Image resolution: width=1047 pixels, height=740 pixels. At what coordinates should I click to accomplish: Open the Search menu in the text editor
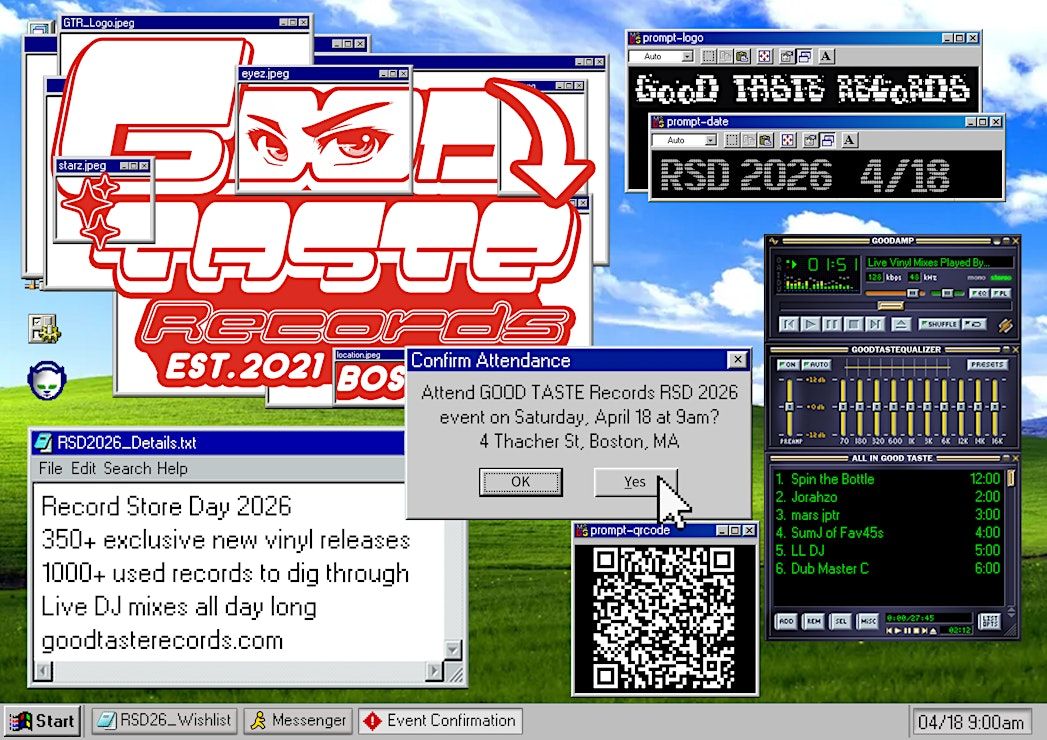point(126,468)
